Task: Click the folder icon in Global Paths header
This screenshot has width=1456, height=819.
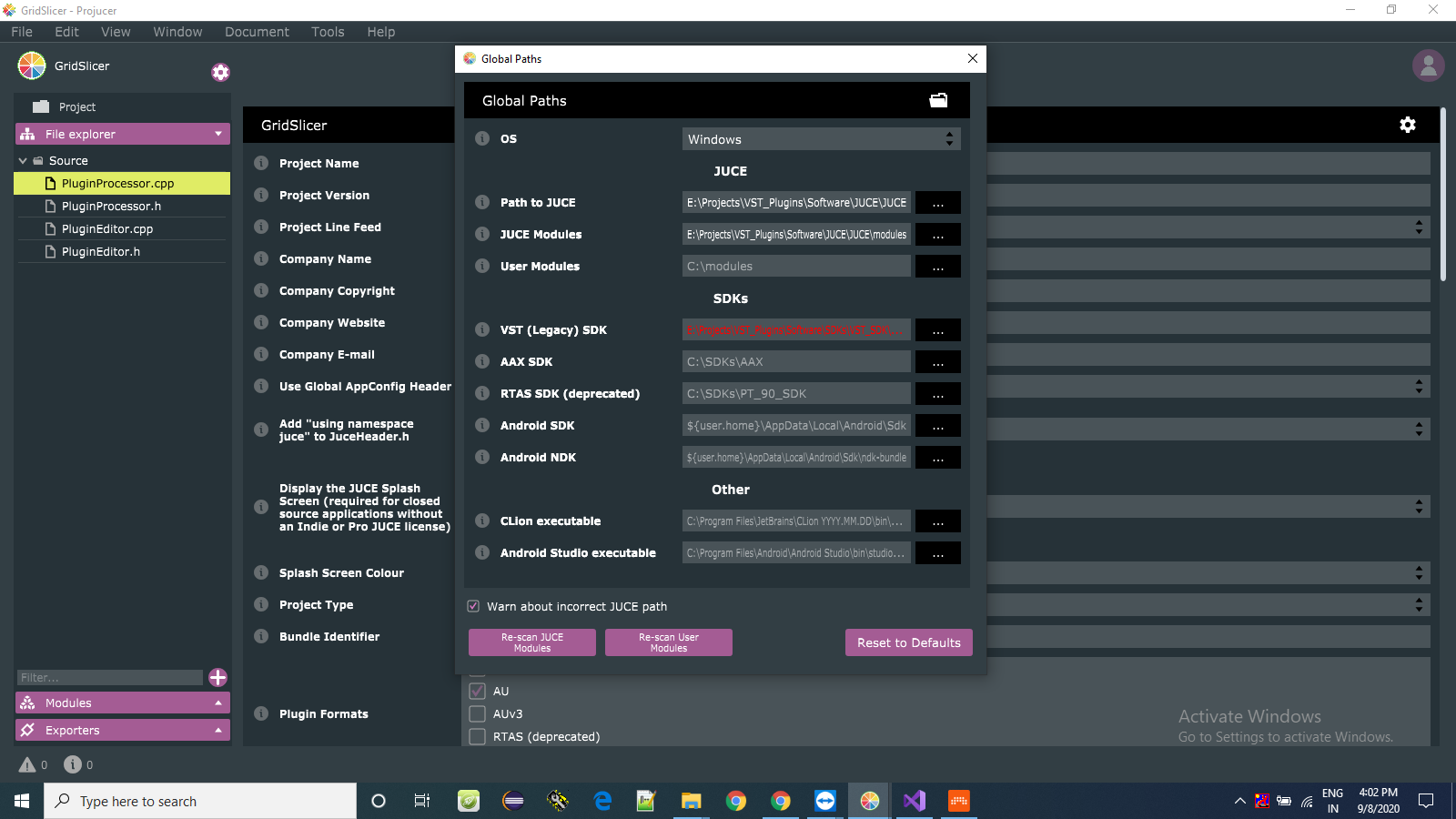Action: click(938, 100)
